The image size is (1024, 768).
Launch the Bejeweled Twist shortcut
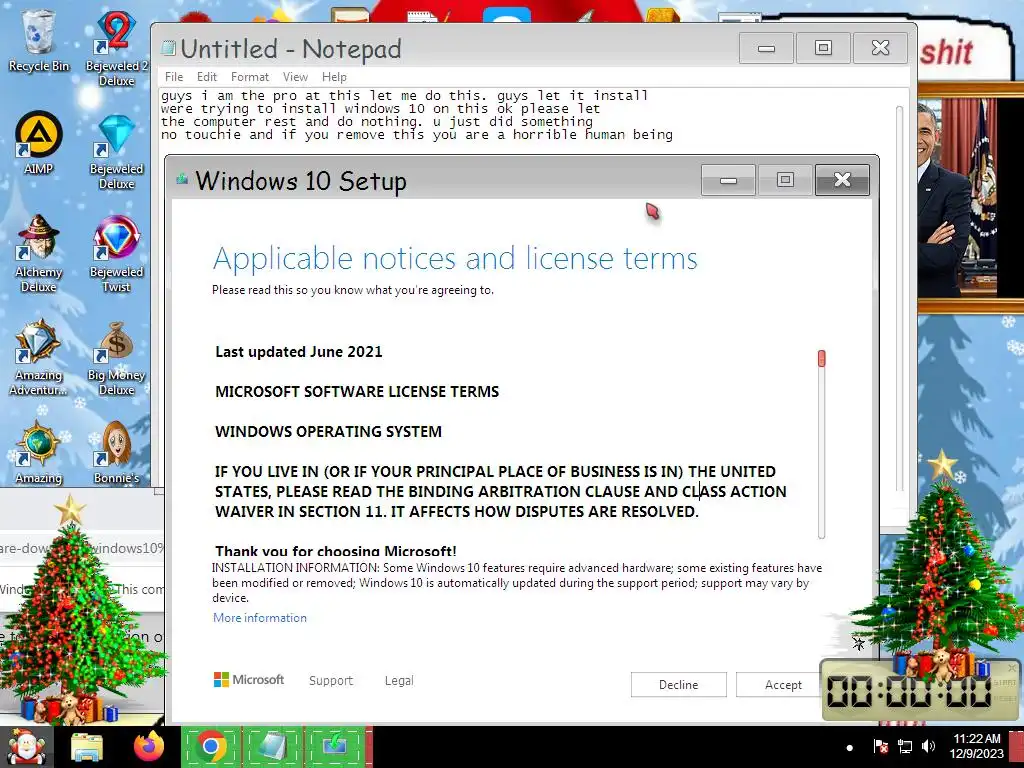click(x=116, y=253)
